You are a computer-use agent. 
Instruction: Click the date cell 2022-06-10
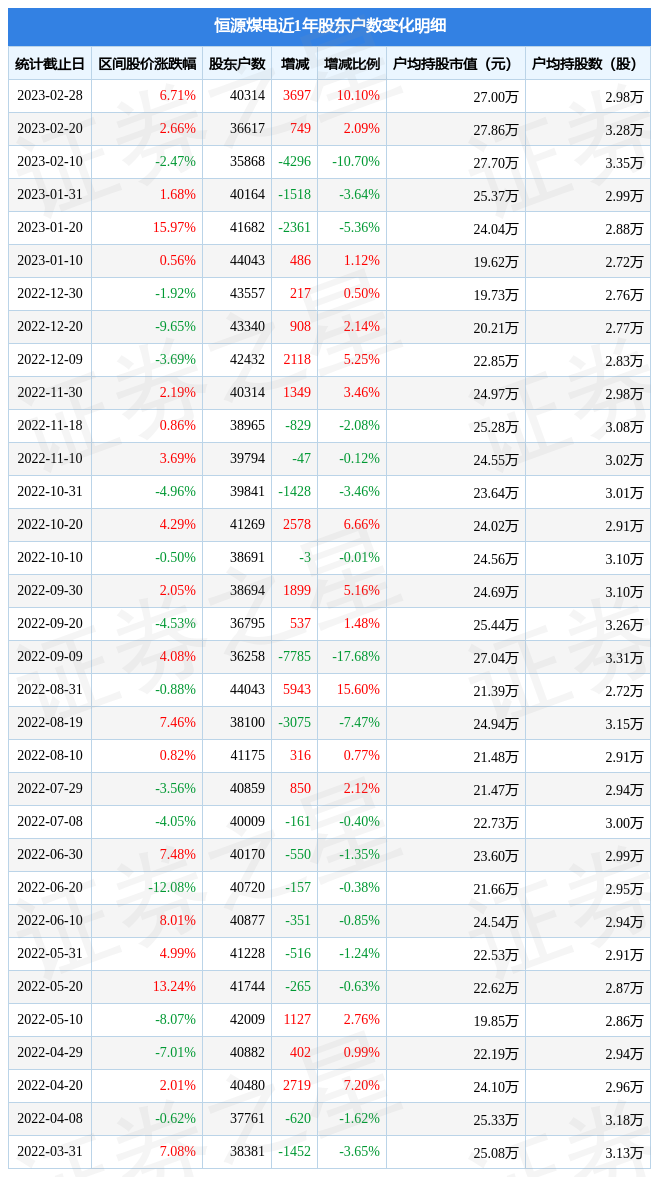[x=50, y=921]
